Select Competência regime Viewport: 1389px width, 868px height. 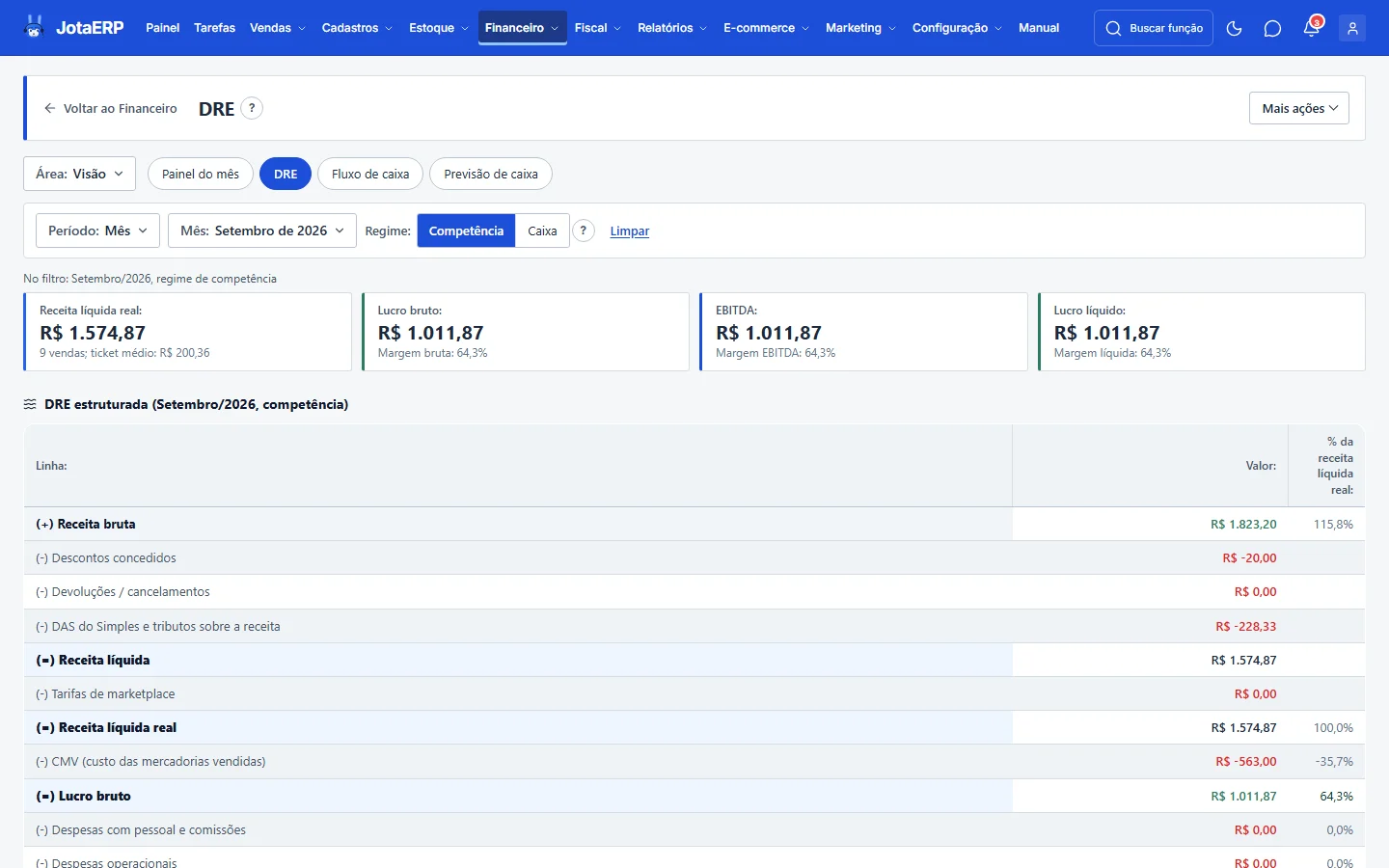[x=466, y=231]
